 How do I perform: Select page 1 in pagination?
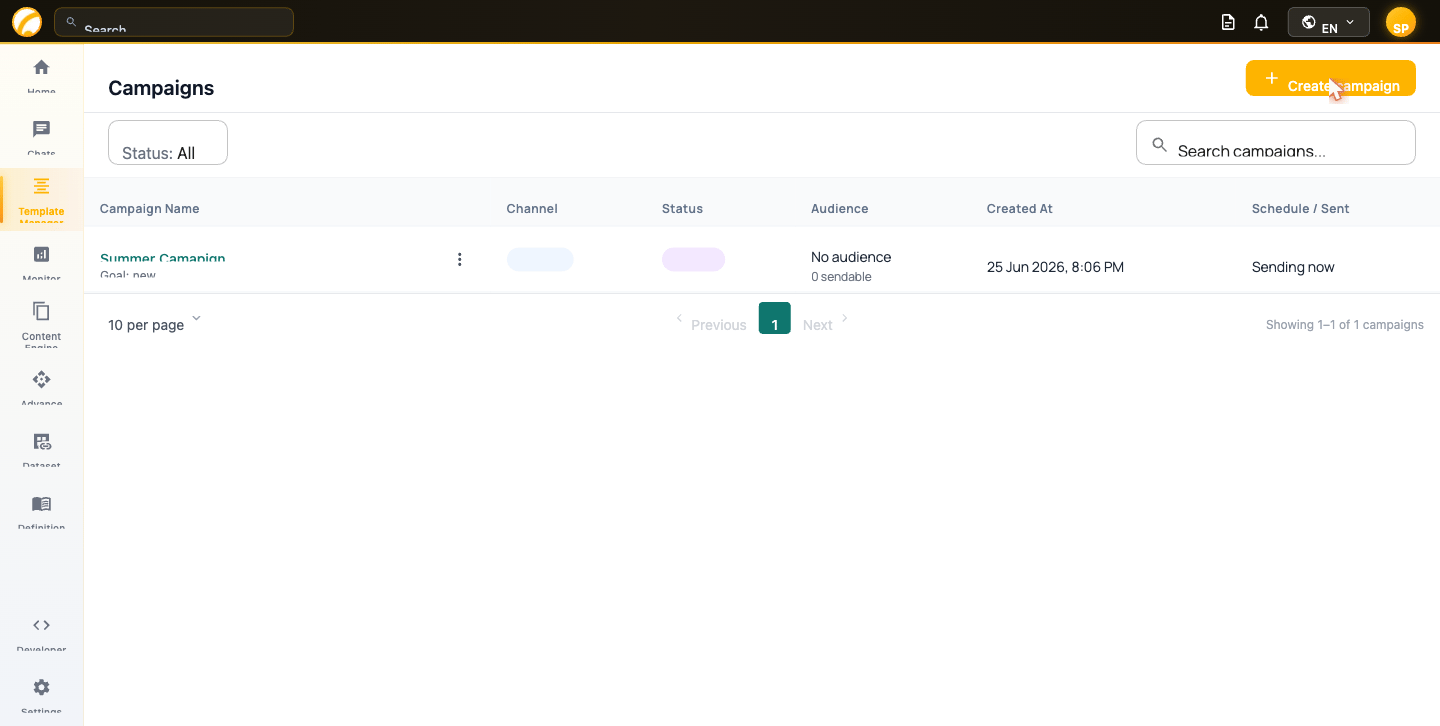pyautogui.click(x=775, y=318)
